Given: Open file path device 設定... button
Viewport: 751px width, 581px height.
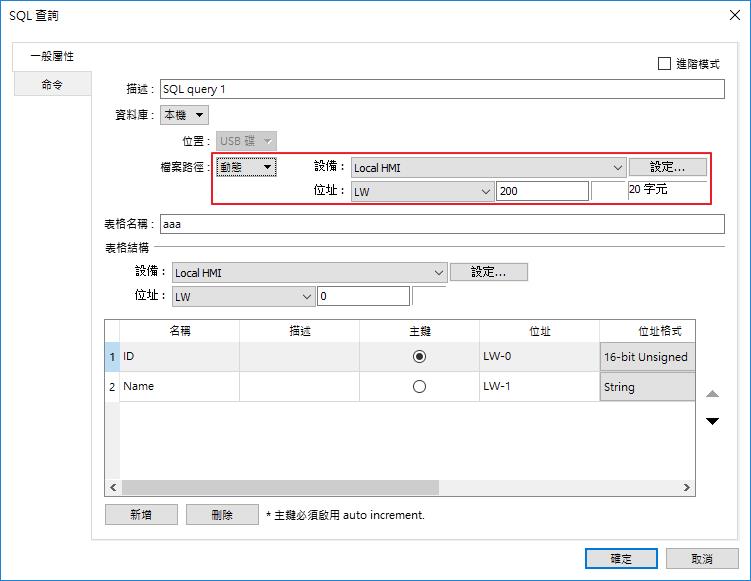Looking at the screenshot, I should 668,167.
